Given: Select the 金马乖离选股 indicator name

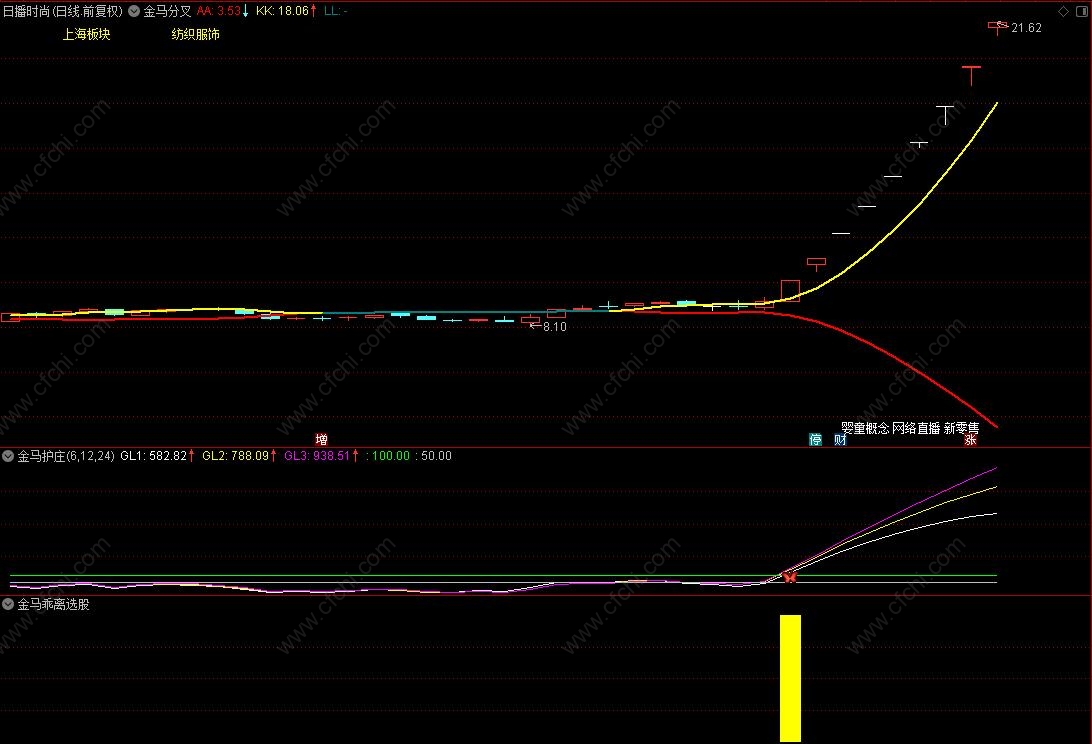Looking at the screenshot, I should click(x=54, y=604).
